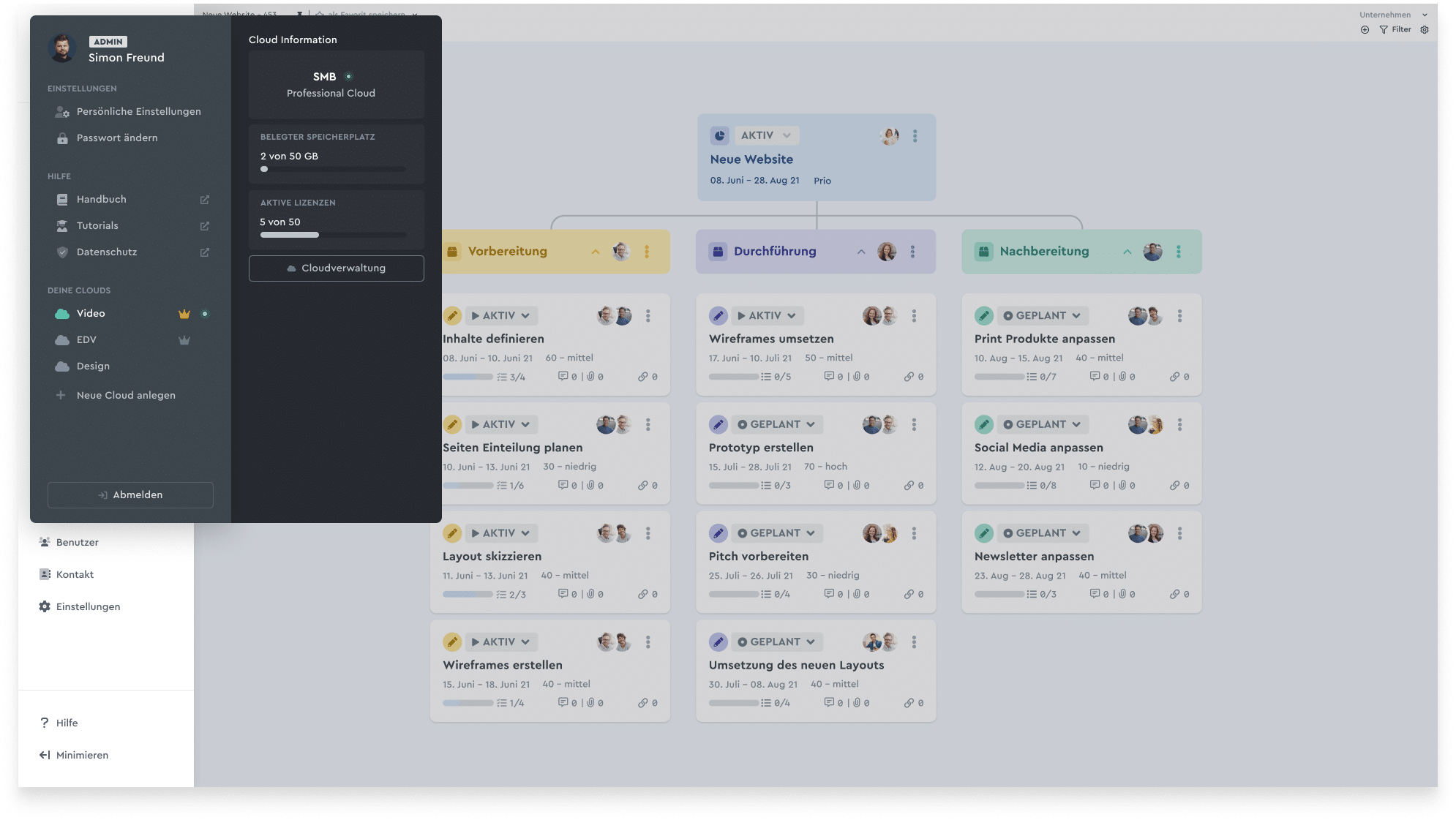Open Benutzer in the sidebar

click(69, 542)
